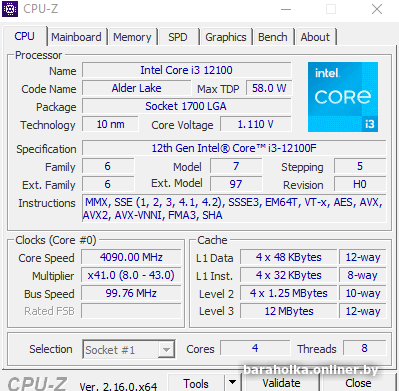
Task: Open the Socket #1 selection dropdown
Action: [129, 349]
